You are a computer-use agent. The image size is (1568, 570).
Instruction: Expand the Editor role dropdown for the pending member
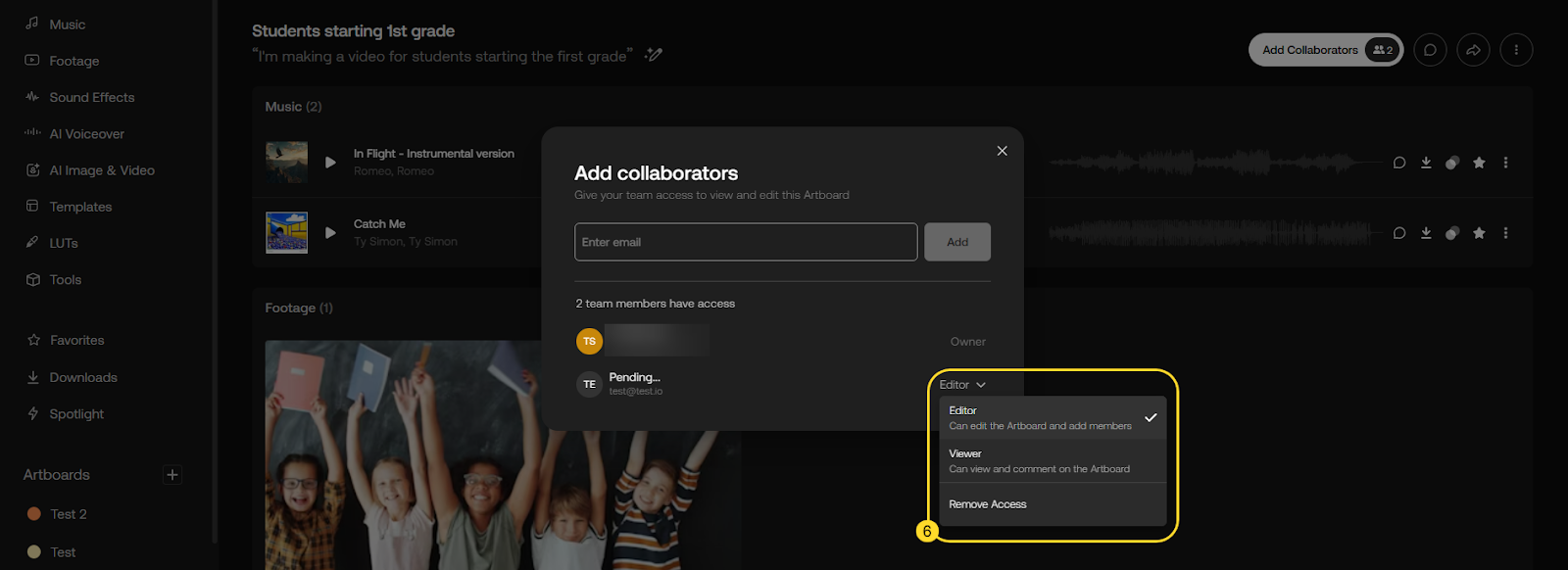(x=961, y=385)
